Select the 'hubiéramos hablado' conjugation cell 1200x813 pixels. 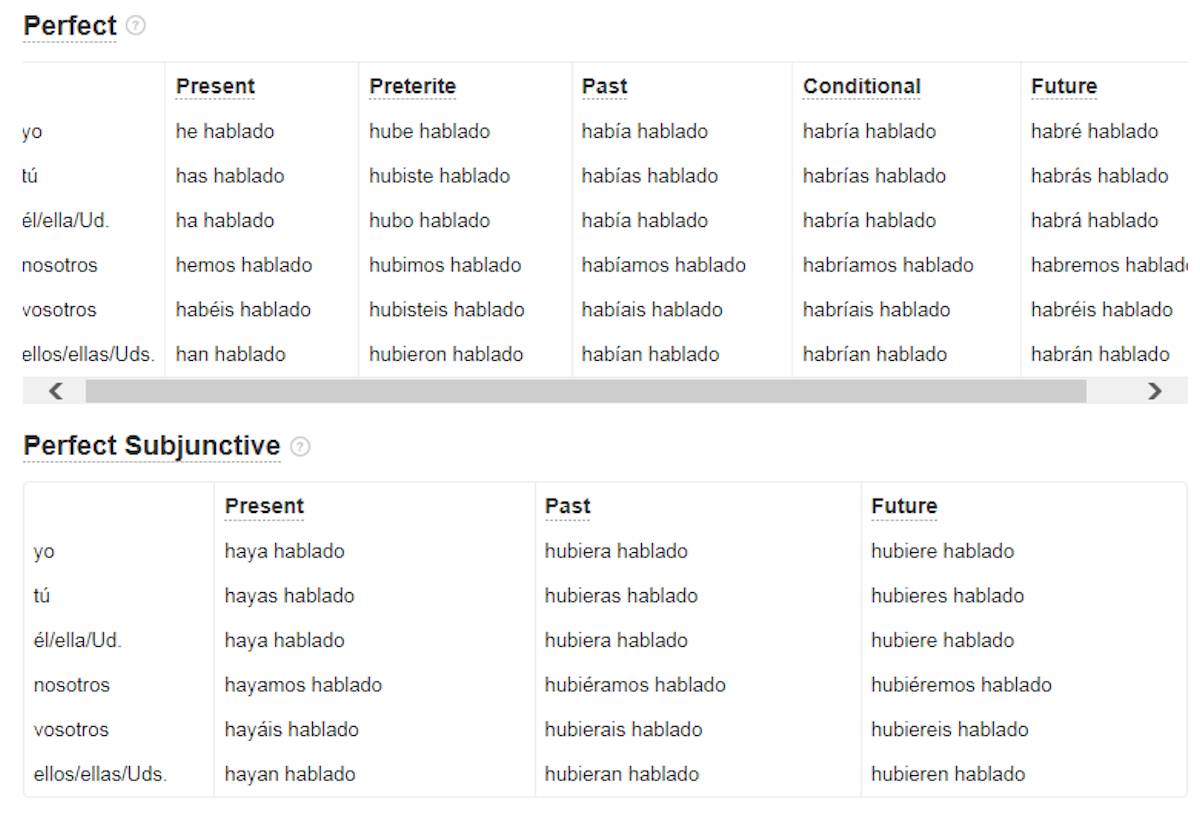coord(635,685)
